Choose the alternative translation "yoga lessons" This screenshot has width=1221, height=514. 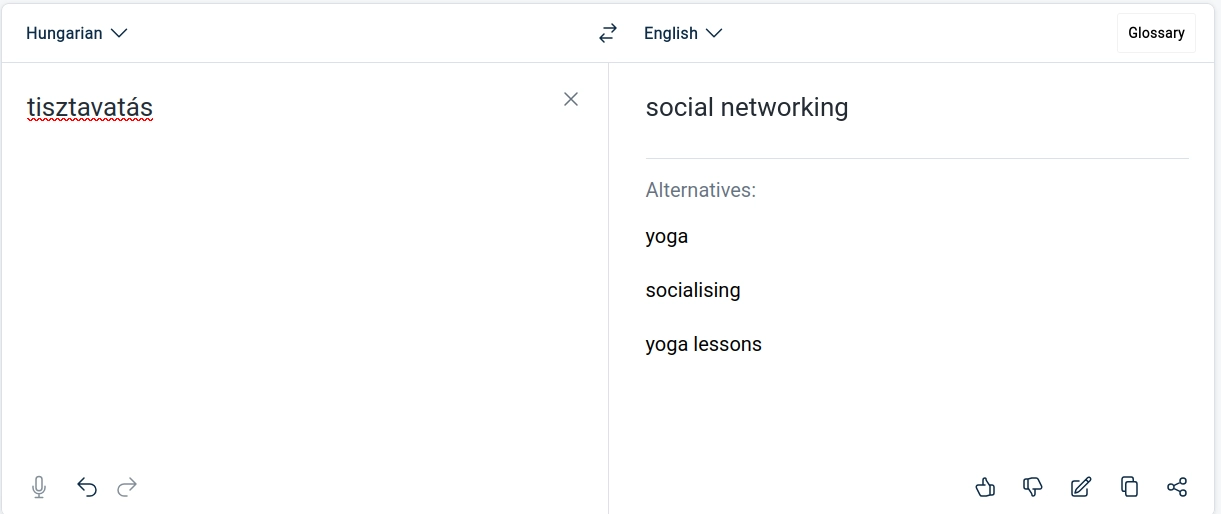pyautogui.click(x=704, y=344)
